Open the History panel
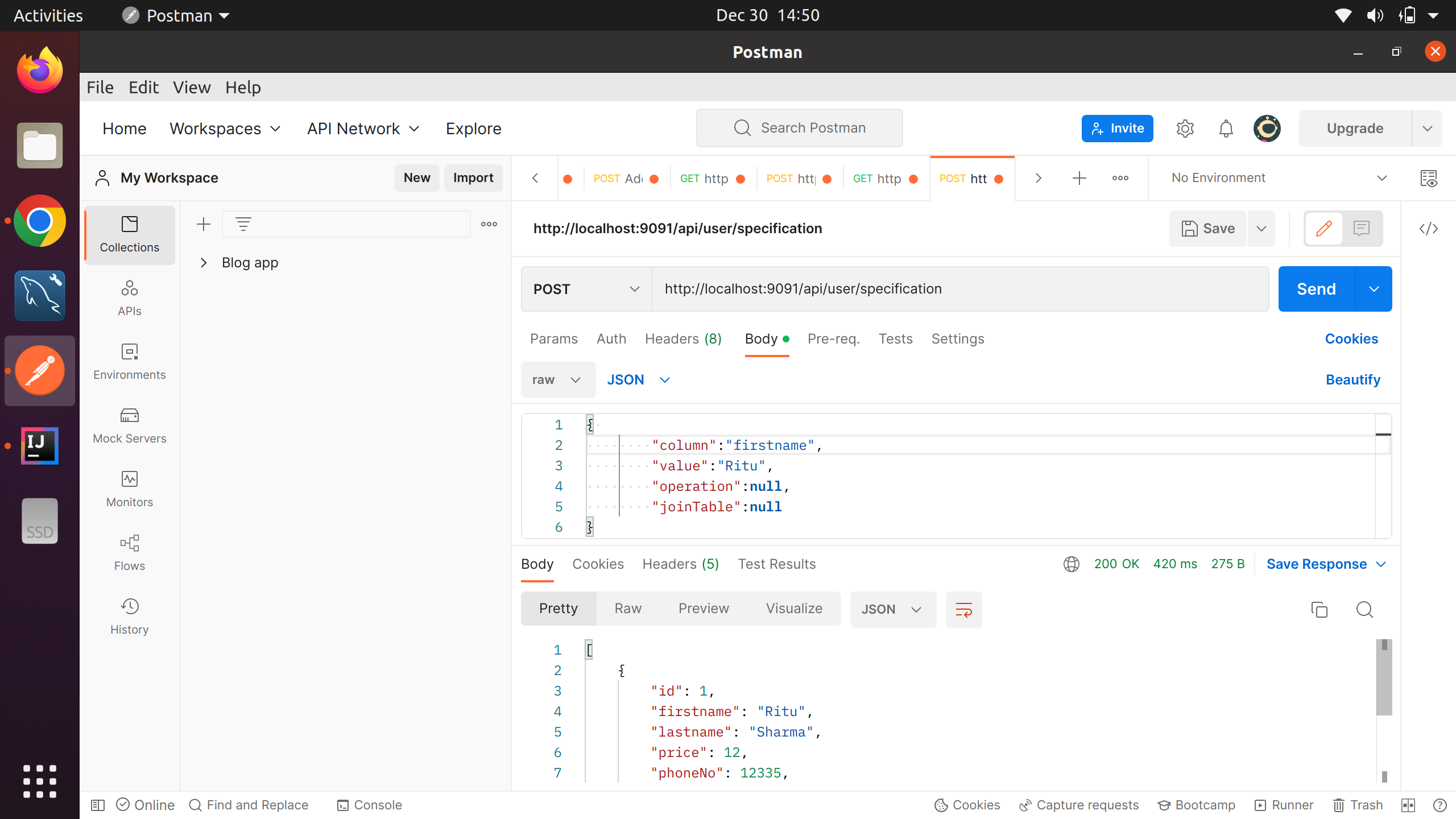1456x819 pixels. coord(129,616)
